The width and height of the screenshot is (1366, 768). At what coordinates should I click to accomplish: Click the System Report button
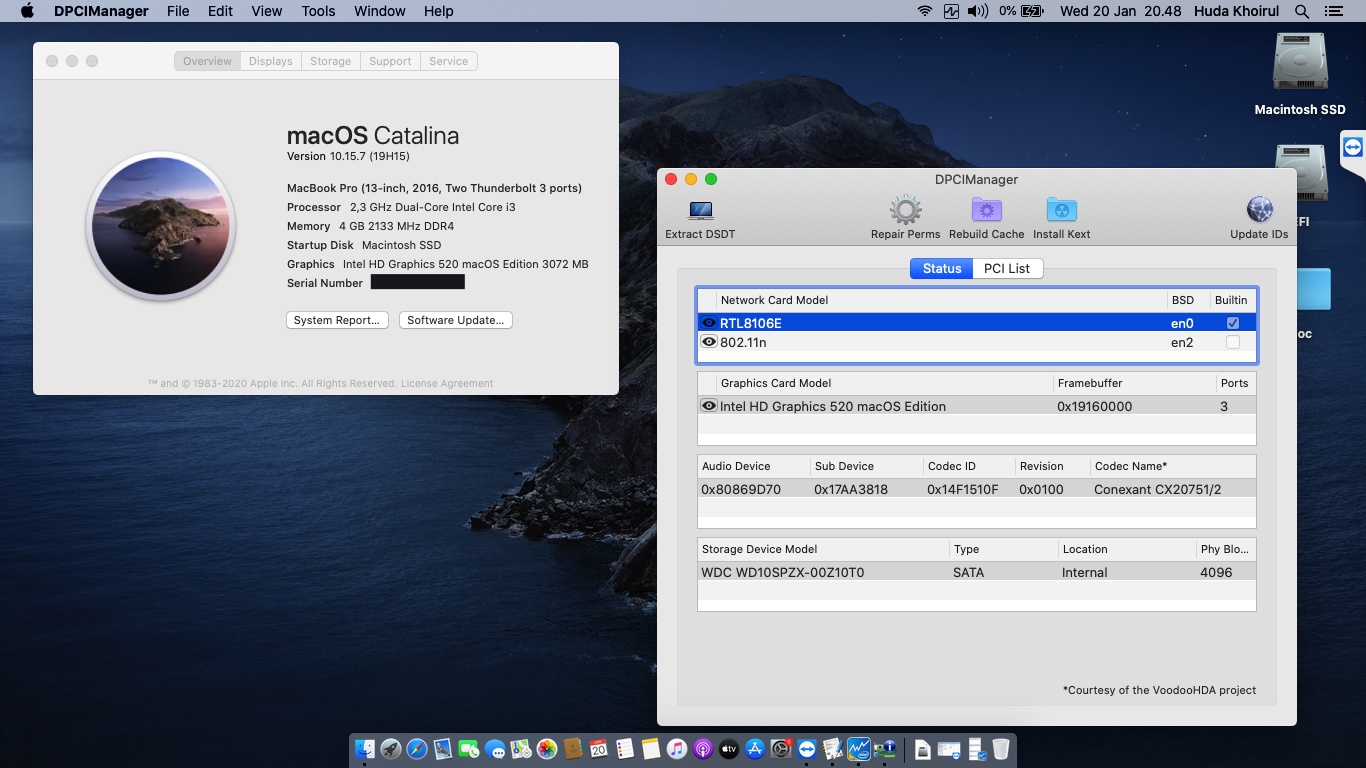(x=337, y=320)
